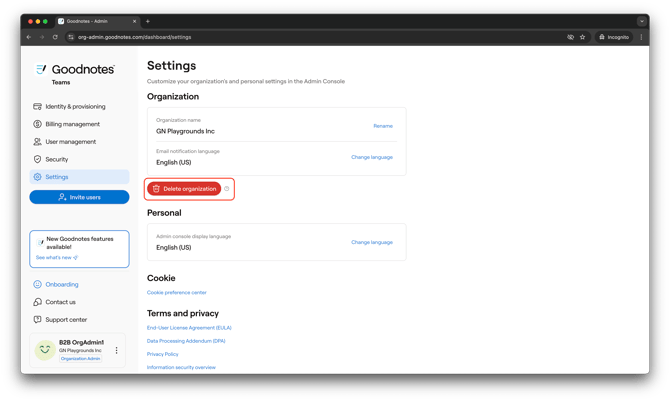Open Identity & provisioning section

[75, 107]
